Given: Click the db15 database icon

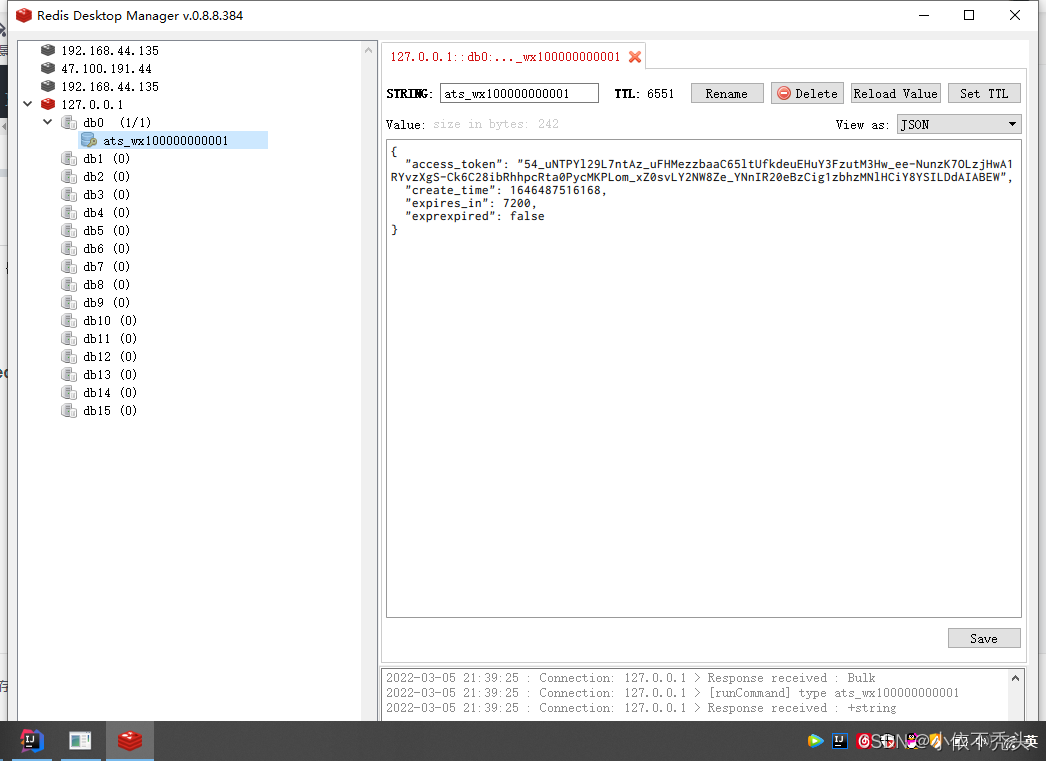Looking at the screenshot, I should click(69, 410).
